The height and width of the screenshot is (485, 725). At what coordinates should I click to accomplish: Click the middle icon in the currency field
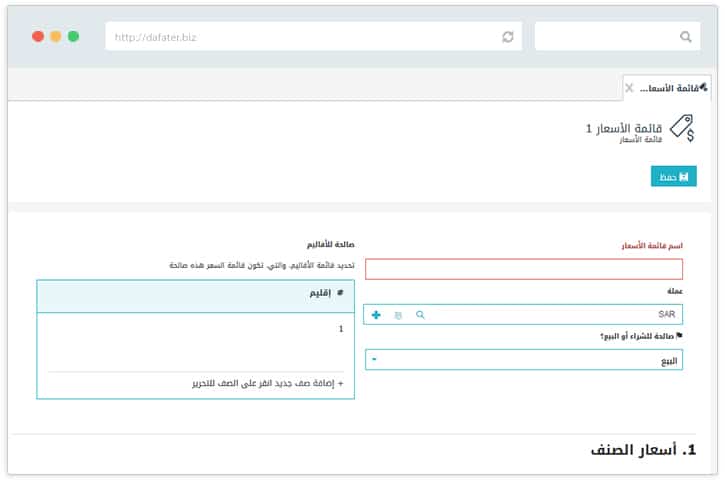tap(398, 315)
